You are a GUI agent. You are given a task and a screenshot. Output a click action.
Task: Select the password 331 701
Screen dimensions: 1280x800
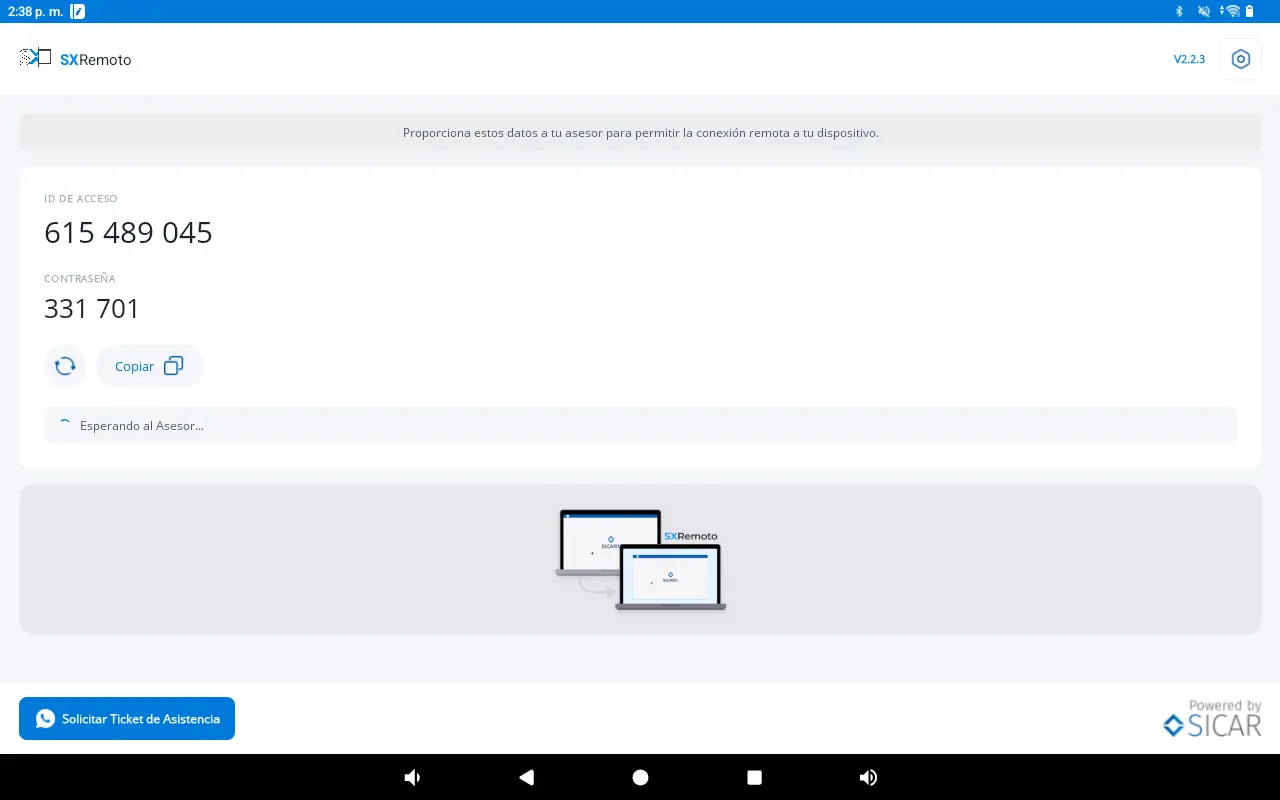tap(92, 309)
